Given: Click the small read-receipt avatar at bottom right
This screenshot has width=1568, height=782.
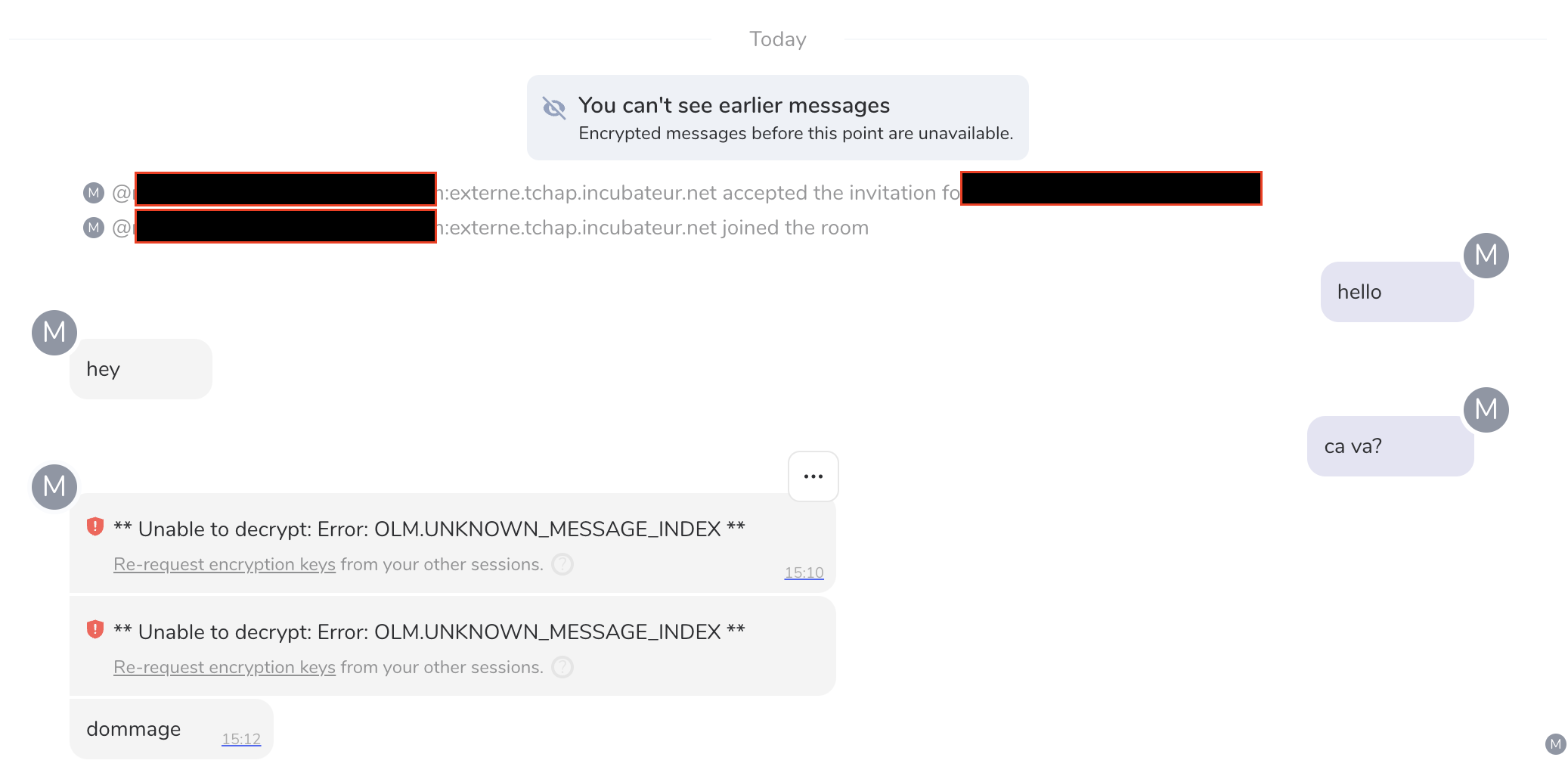Looking at the screenshot, I should (x=1554, y=745).
